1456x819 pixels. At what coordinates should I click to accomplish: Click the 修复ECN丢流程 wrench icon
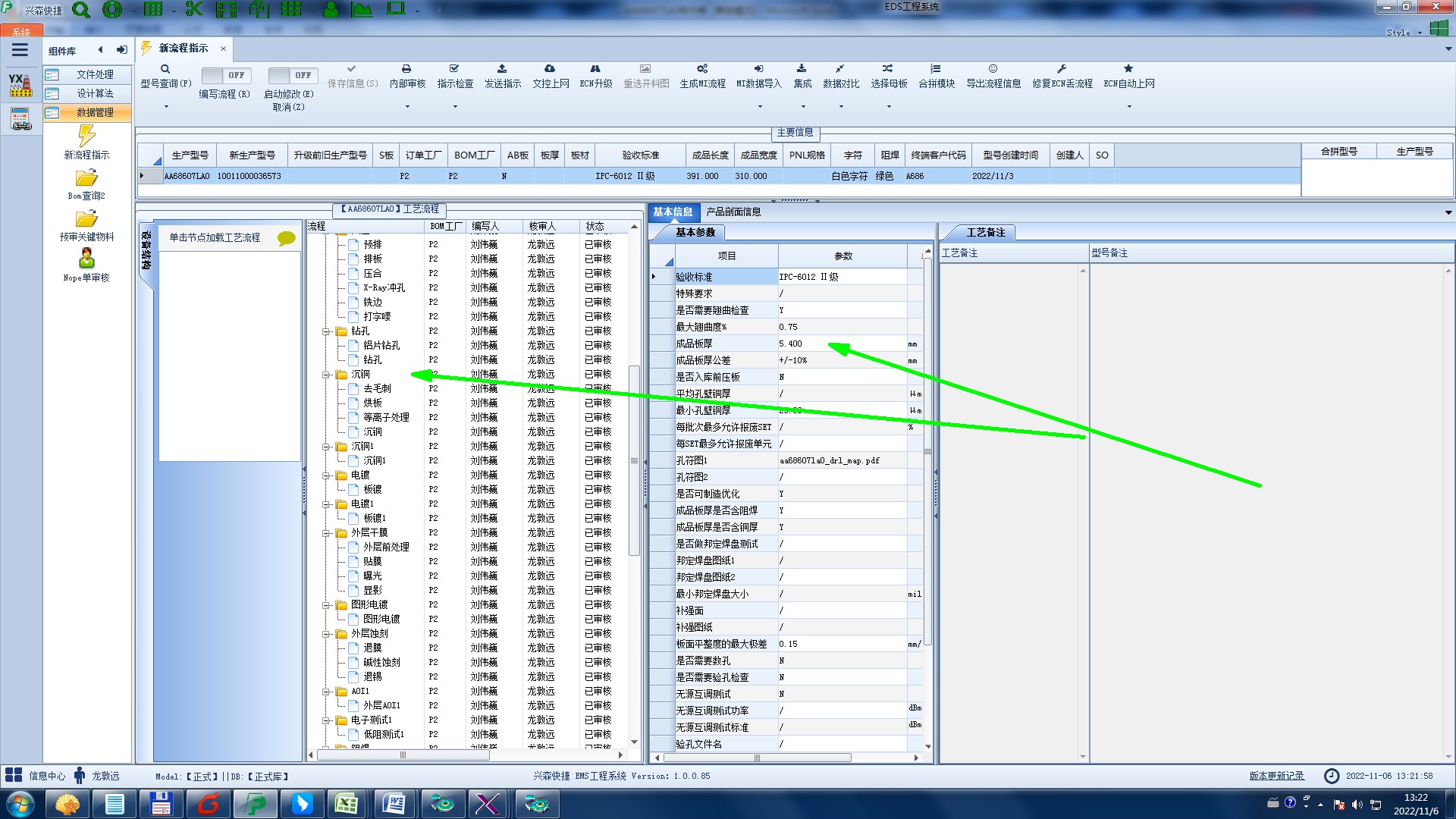1062,69
